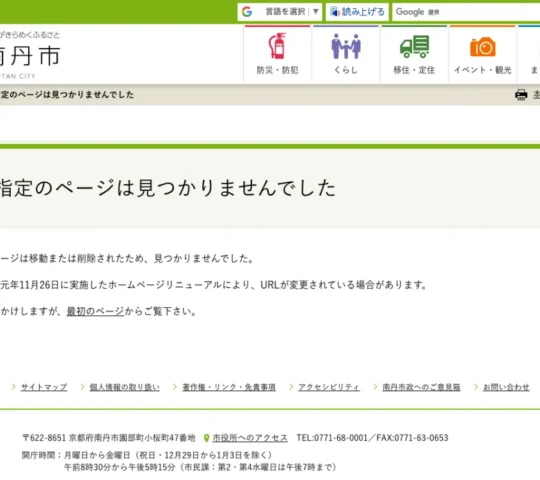
Task: Click the green map pin icon
Action: [207, 438]
